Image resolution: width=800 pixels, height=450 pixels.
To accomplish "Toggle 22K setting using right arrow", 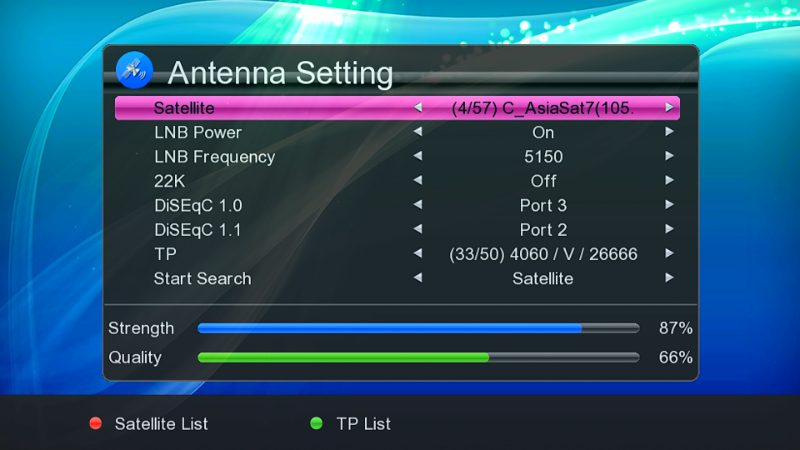I will click(669, 181).
